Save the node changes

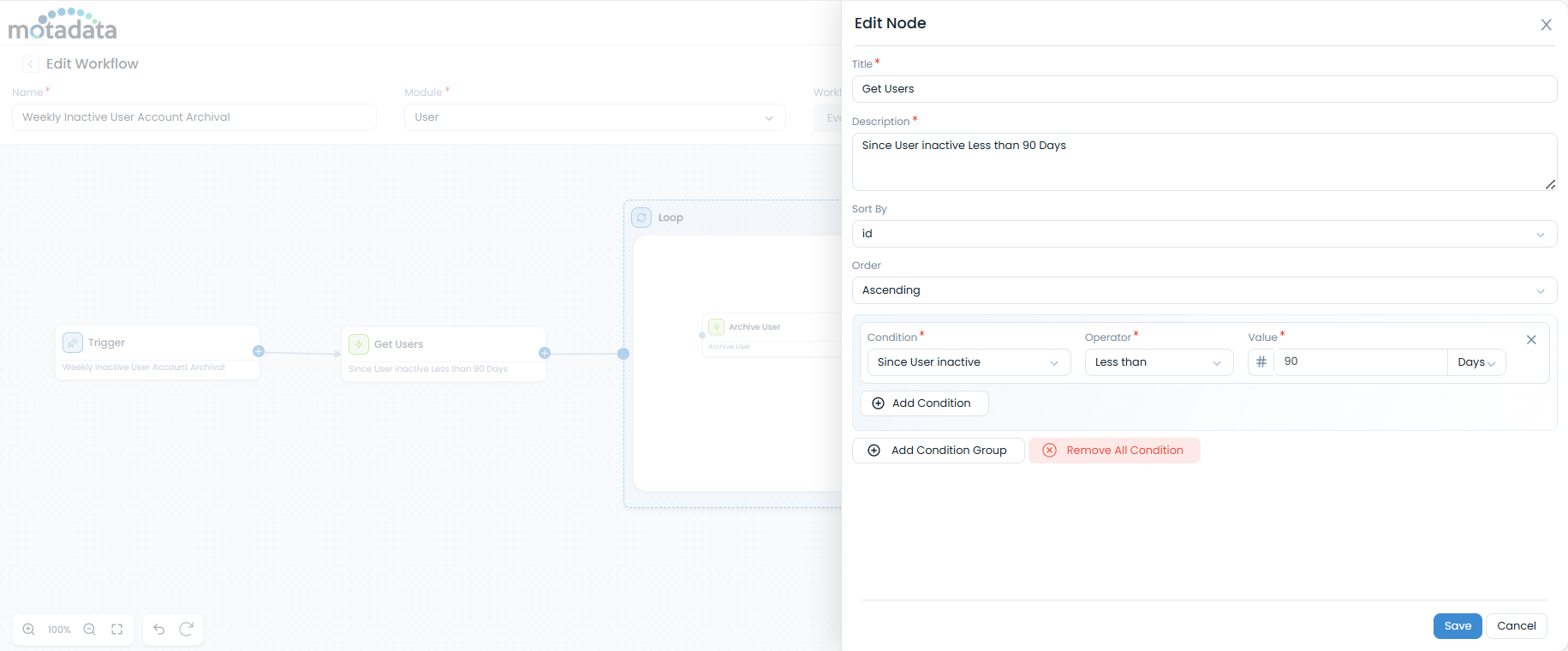coord(1457,626)
